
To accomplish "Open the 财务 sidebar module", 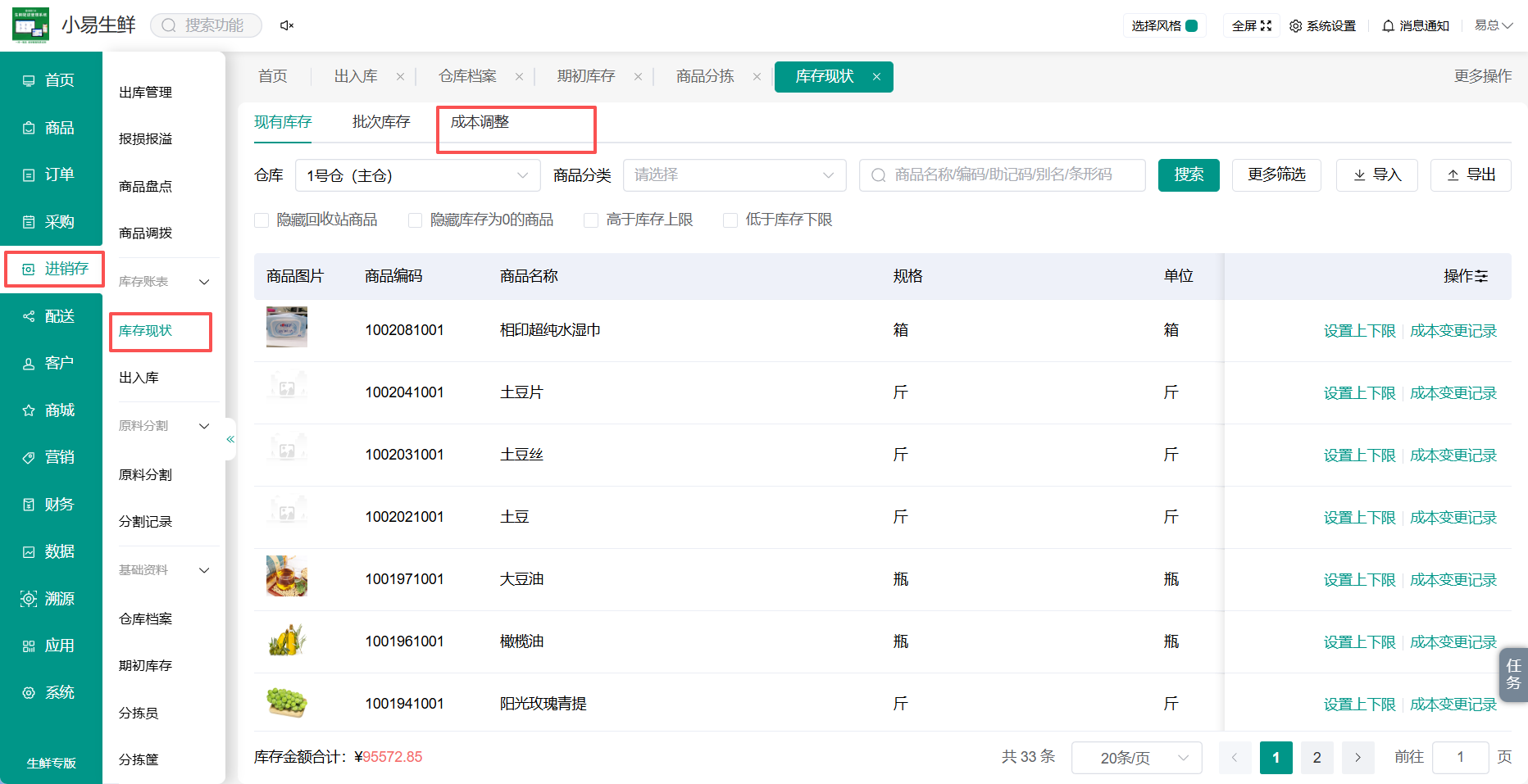I will 51,505.
